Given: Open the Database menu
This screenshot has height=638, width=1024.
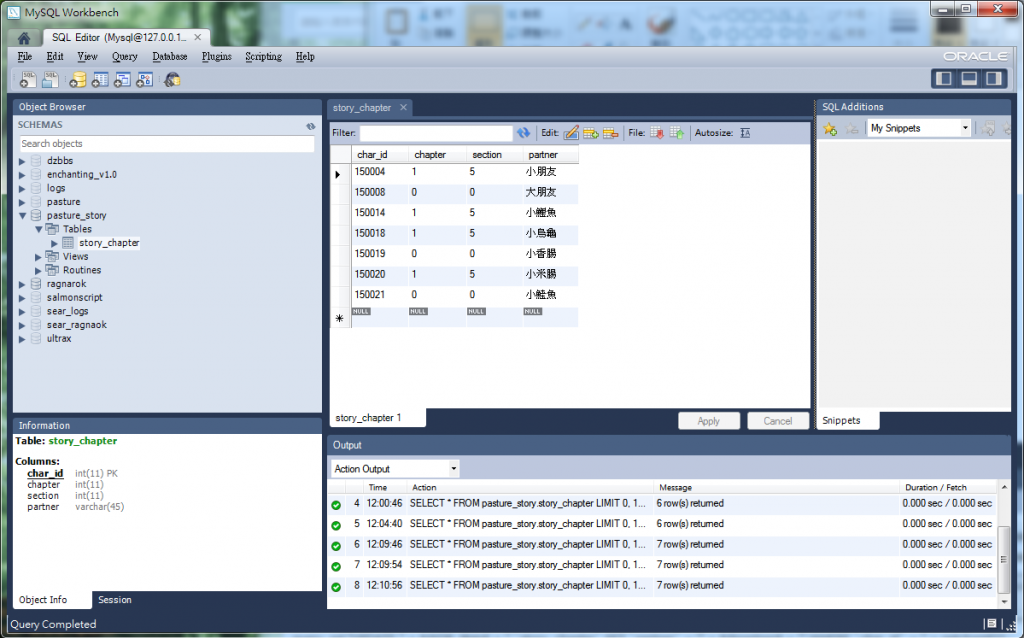Looking at the screenshot, I should (170, 57).
